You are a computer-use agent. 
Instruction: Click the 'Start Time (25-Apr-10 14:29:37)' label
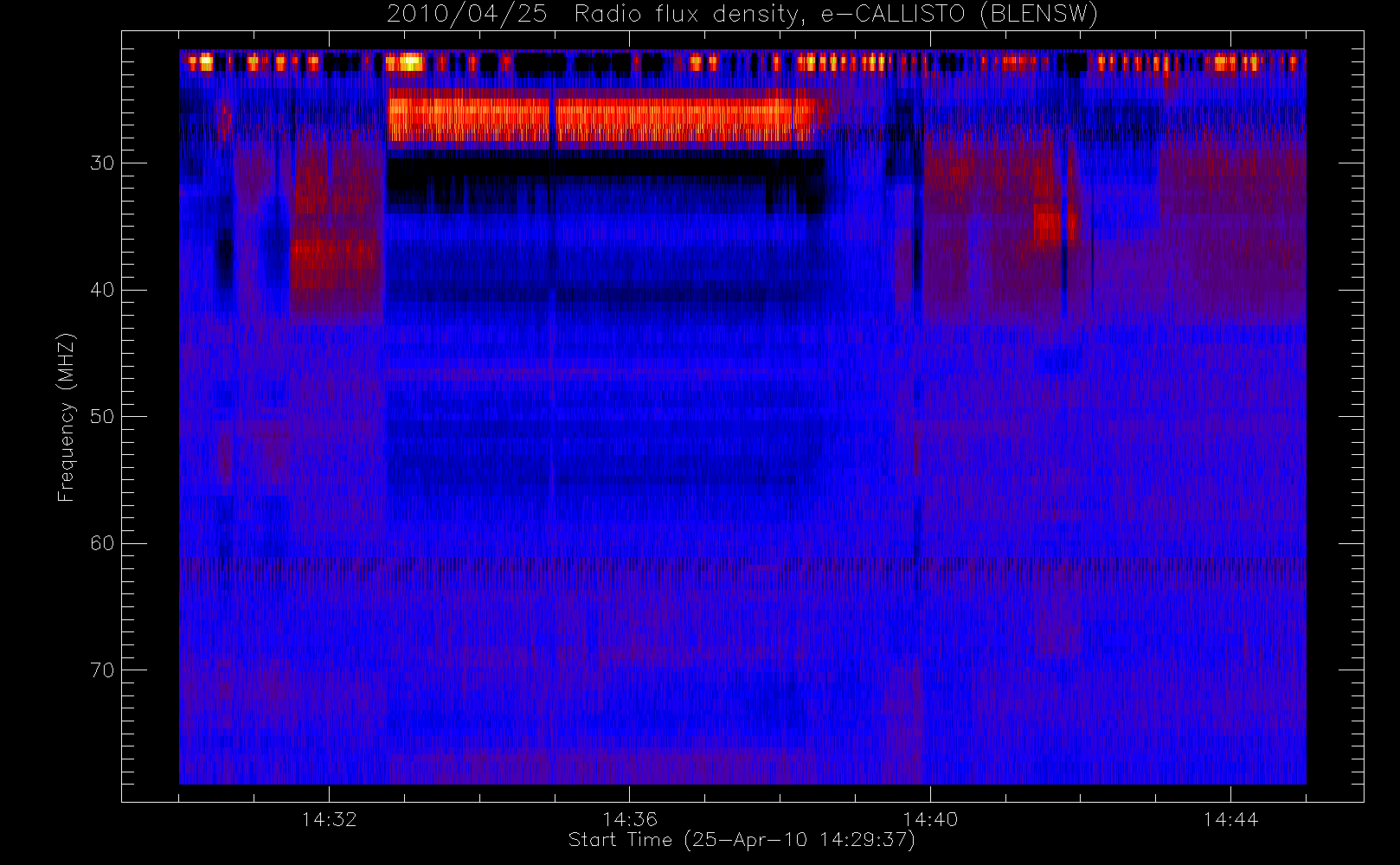(742, 840)
